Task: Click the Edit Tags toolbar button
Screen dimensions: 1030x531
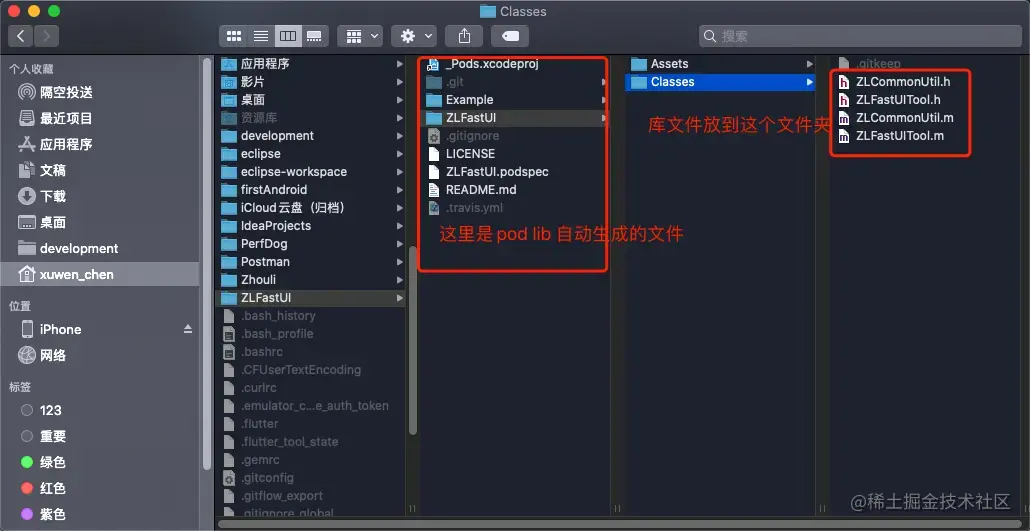Action: (510, 35)
